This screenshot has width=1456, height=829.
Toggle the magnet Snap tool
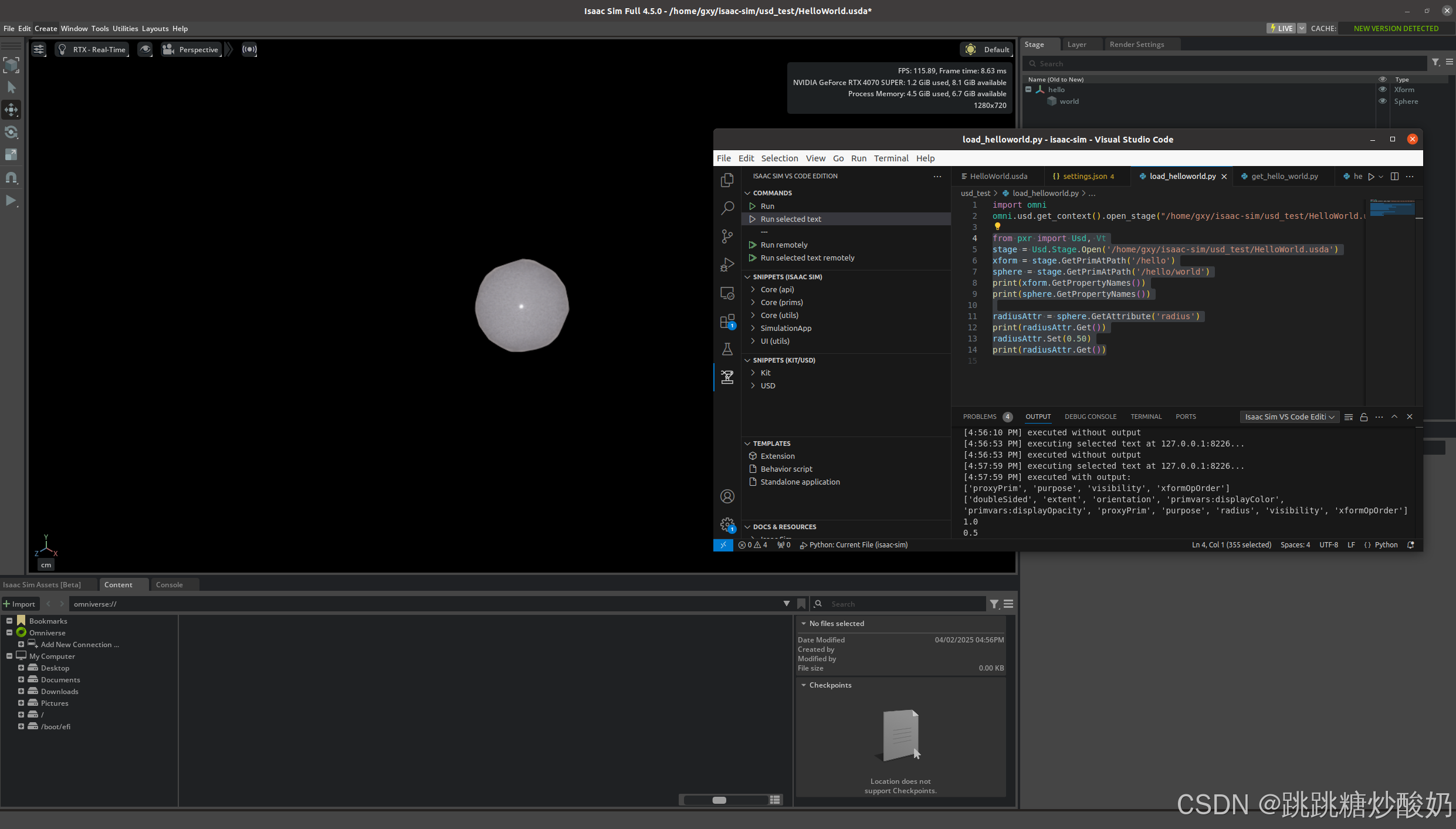click(x=11, y=177)
